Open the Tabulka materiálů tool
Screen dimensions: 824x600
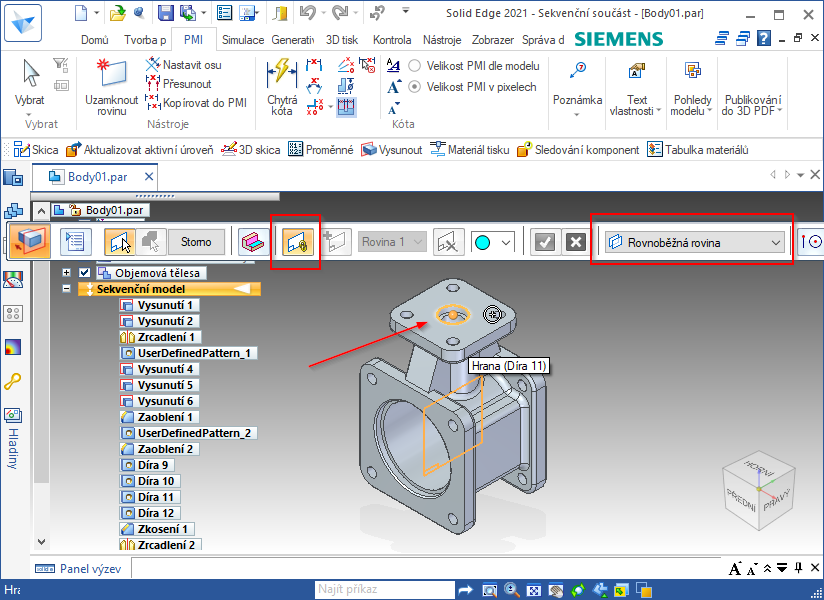coord(698,150)
